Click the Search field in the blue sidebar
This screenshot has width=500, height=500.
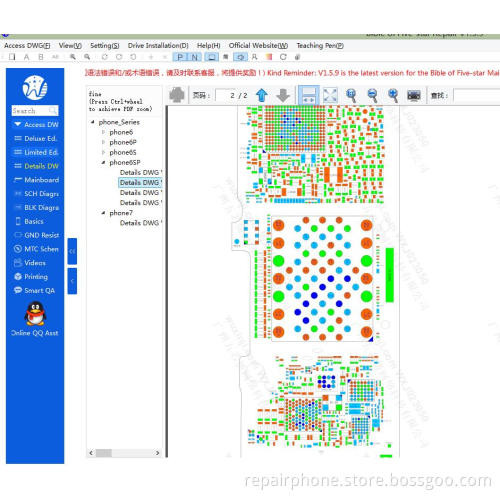[35, 110]
